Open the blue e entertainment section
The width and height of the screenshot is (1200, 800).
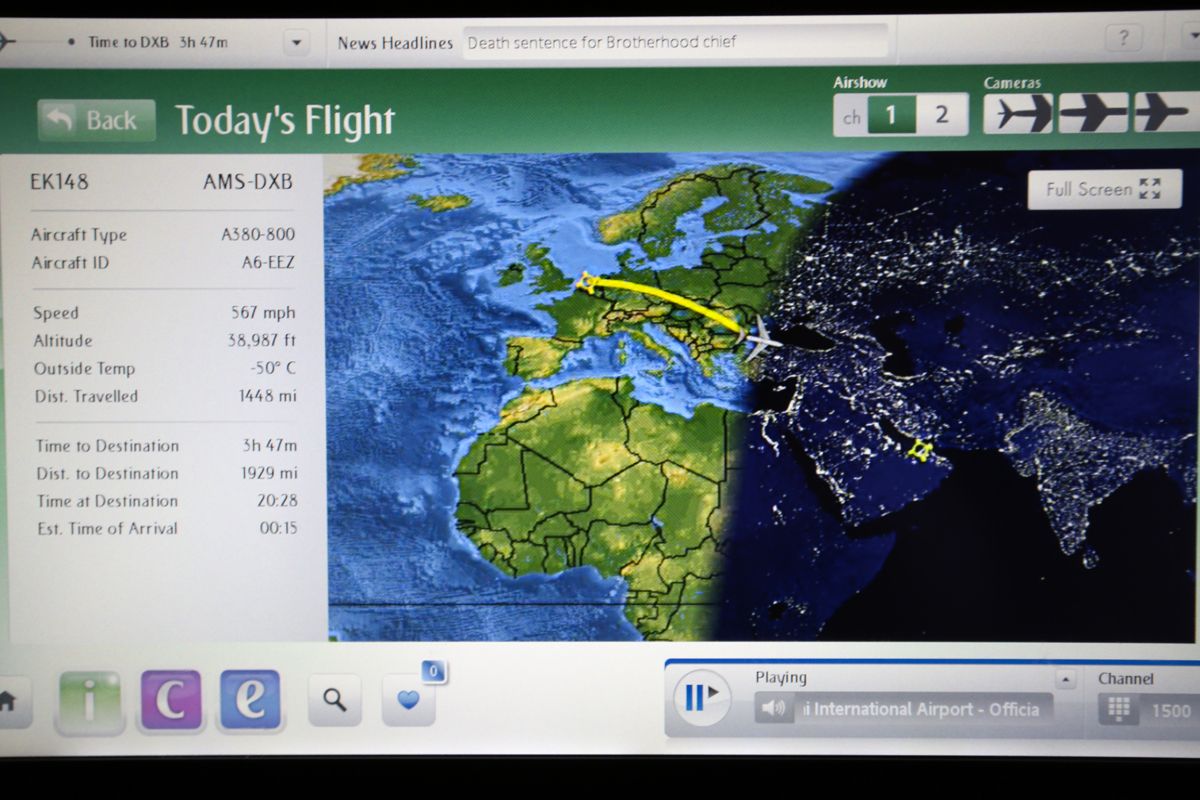tap(250, 700)
